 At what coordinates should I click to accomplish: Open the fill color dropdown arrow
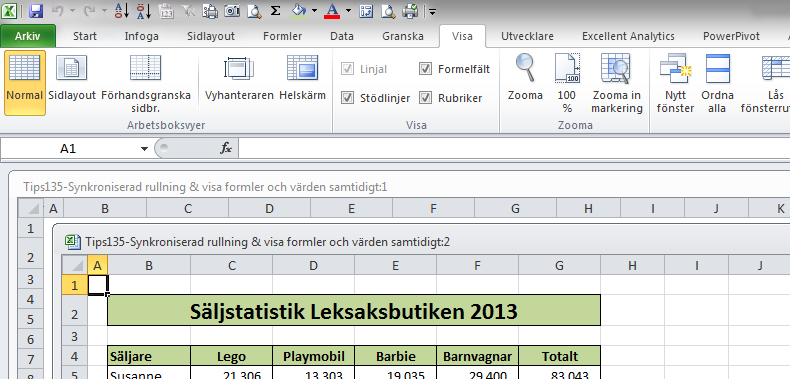tap(314, 11)
